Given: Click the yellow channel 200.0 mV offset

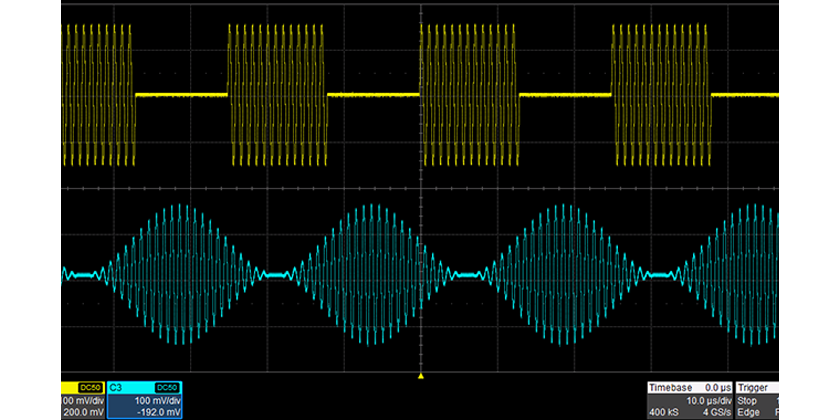Looking at the screenshot, I should [x=82, y=411].
